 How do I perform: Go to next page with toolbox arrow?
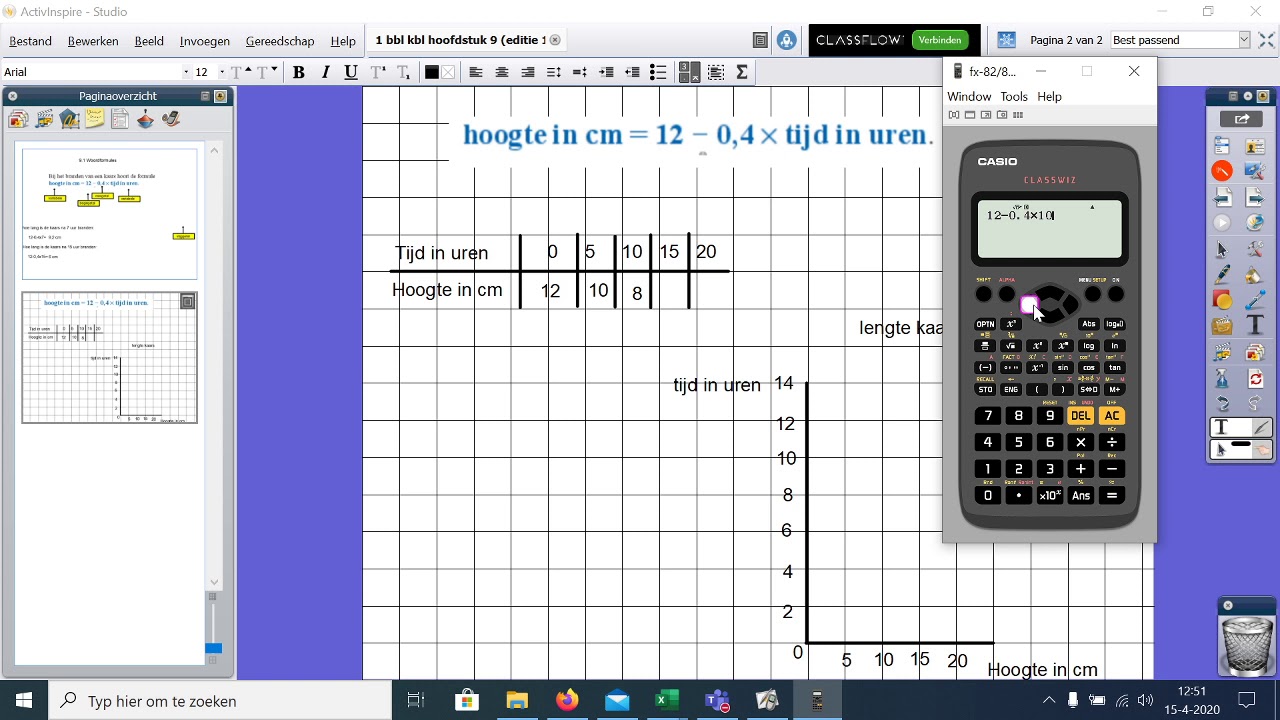point(1255,197)
